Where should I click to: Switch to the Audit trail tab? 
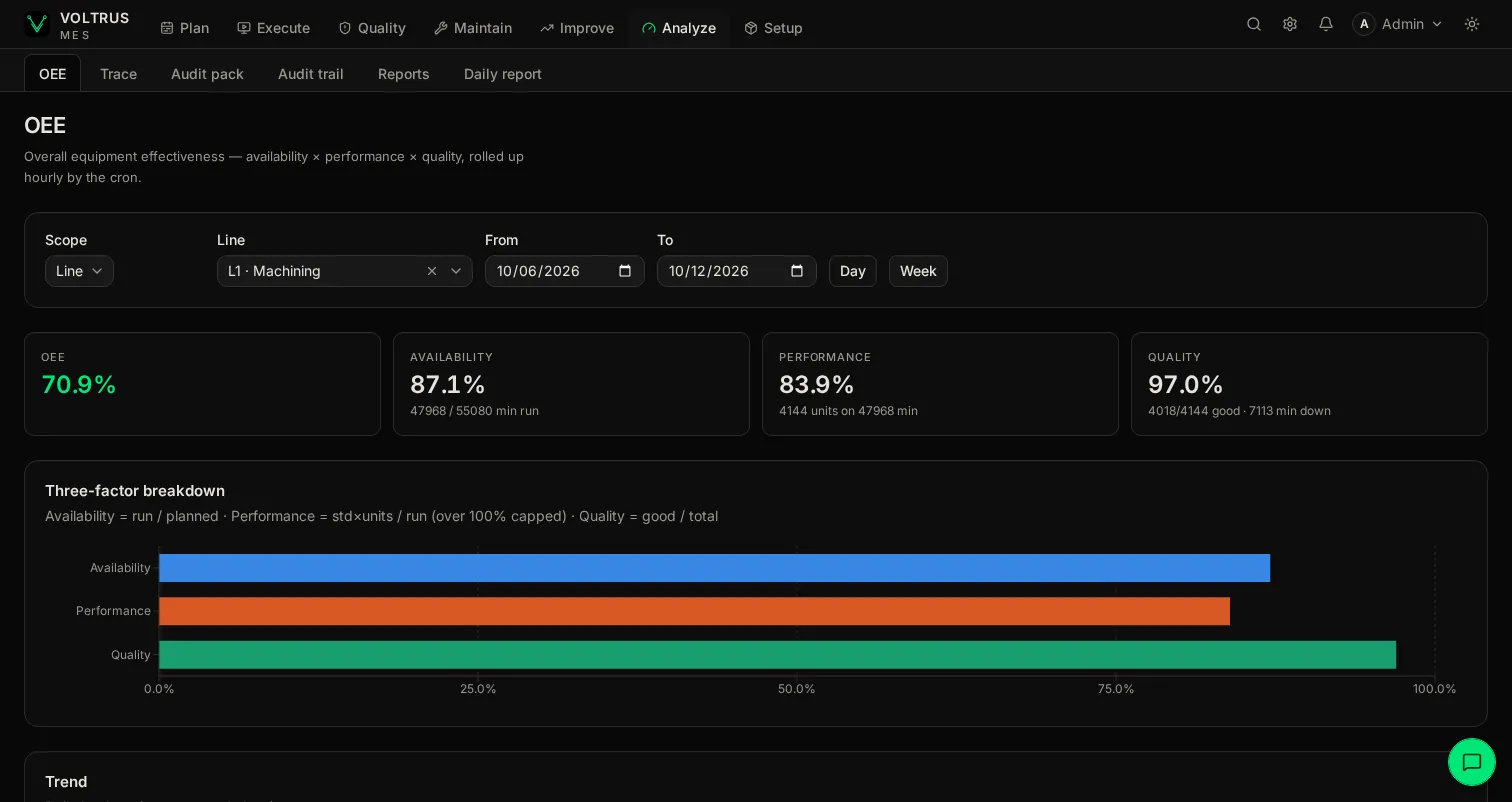pos(311,74)
